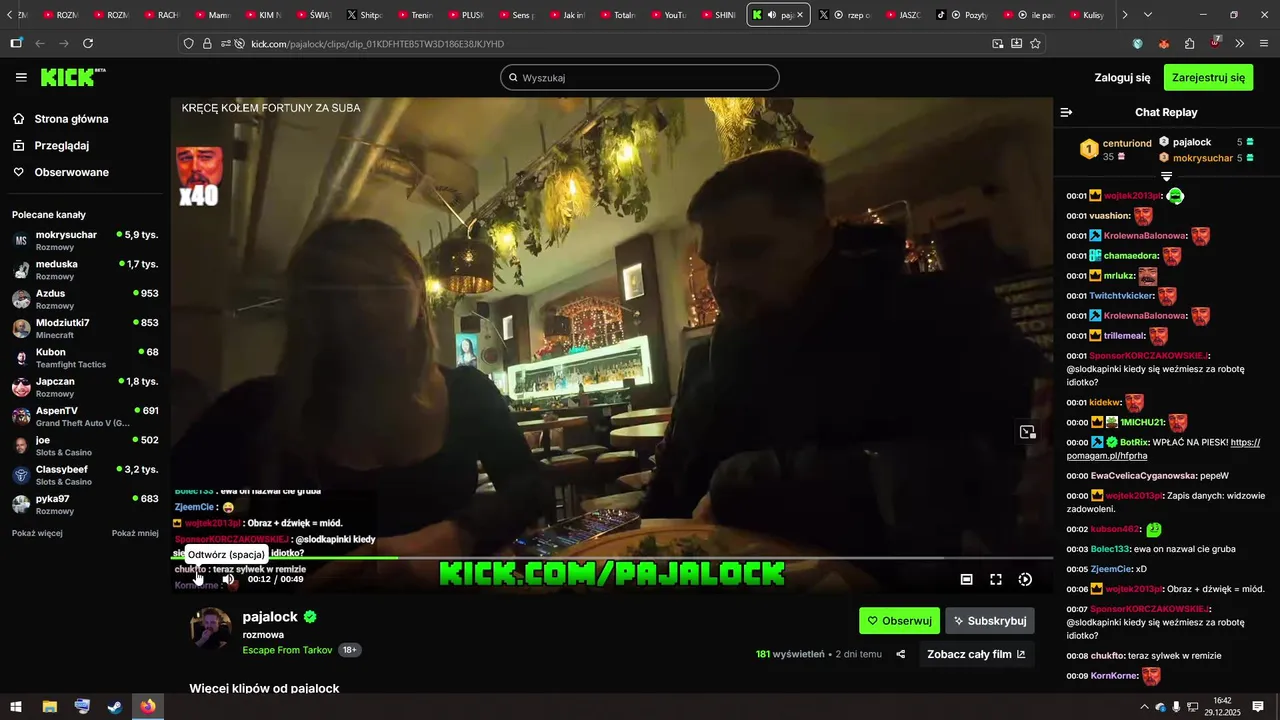The width and height of the screenshot is (1280, 720).
Task: Open Steam from taskbar
Action: 115,707
